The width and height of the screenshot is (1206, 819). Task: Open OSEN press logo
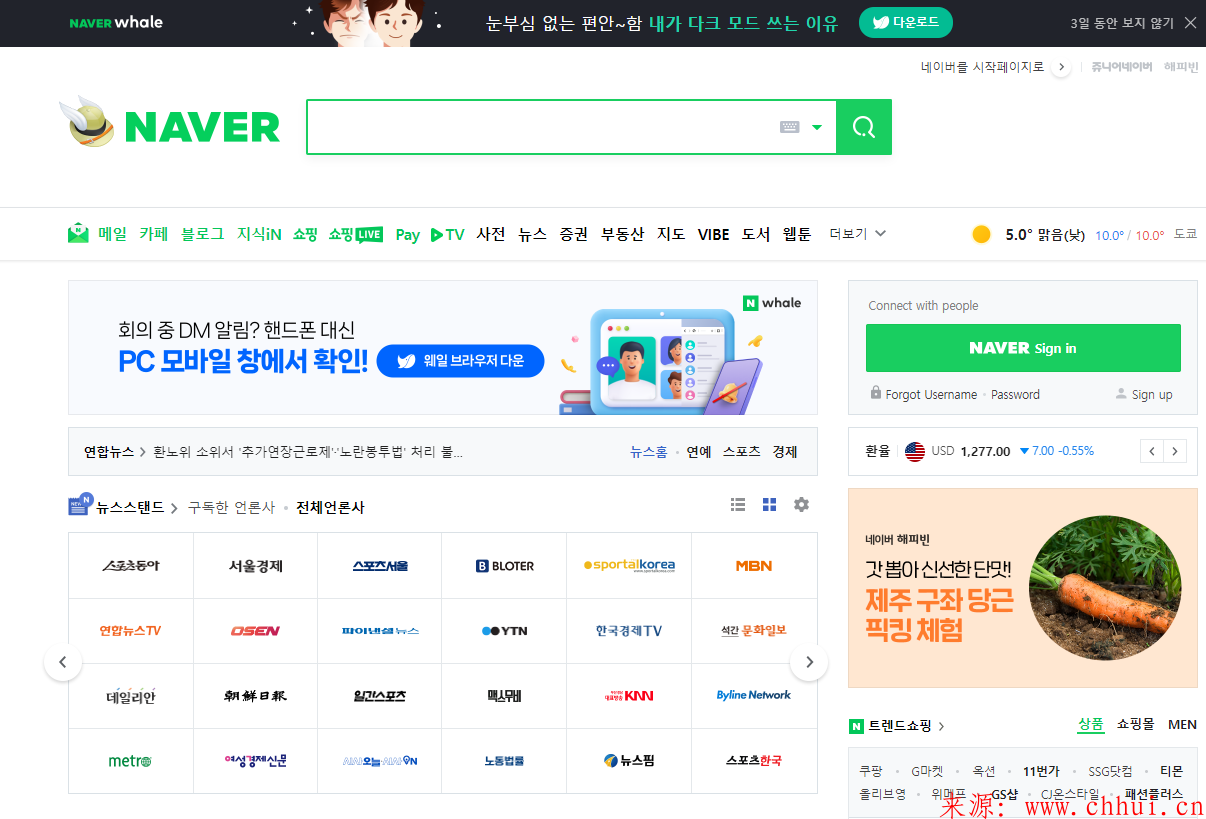pyautogui.click(x=255, y=631)
